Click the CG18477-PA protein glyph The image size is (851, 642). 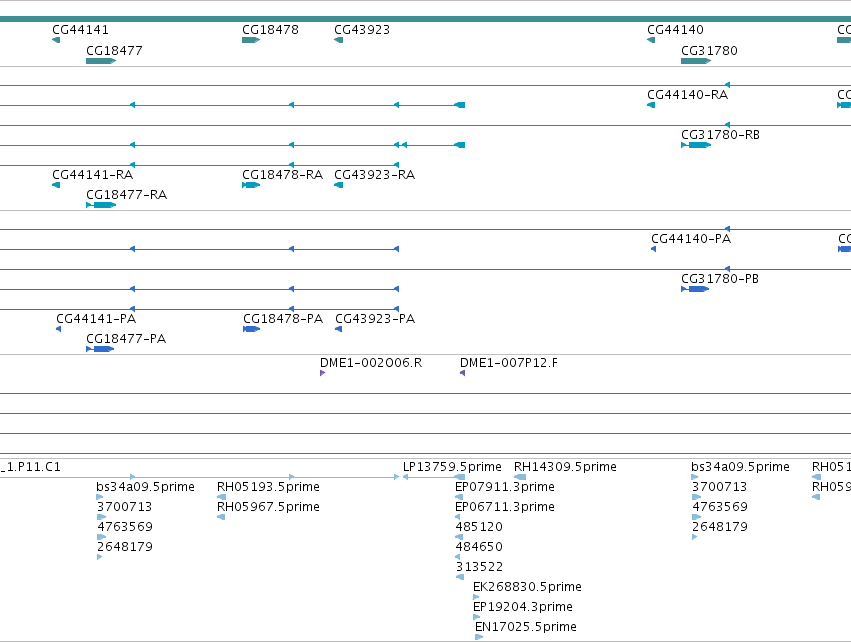tap(100, 349)
